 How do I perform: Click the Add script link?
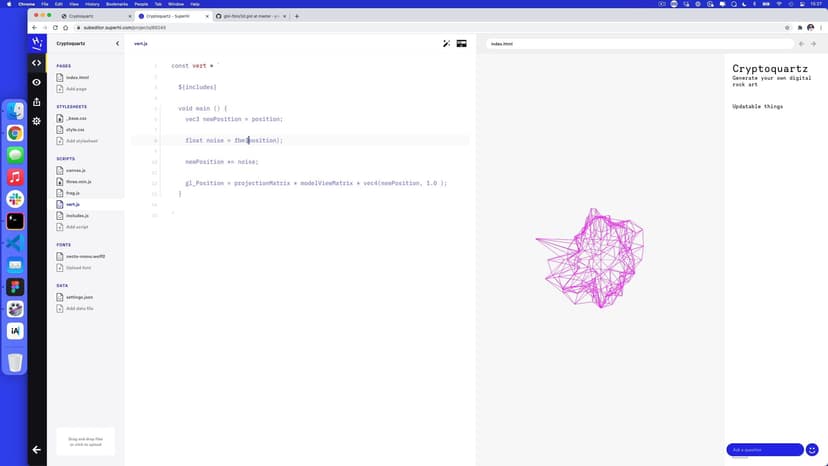[x=77, y=227]
